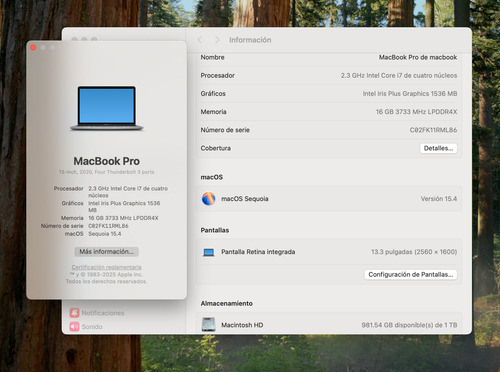Screen dimensions: 500x372
Task: Click the macOS Sequoia icon
Action: tap(209, 199)
